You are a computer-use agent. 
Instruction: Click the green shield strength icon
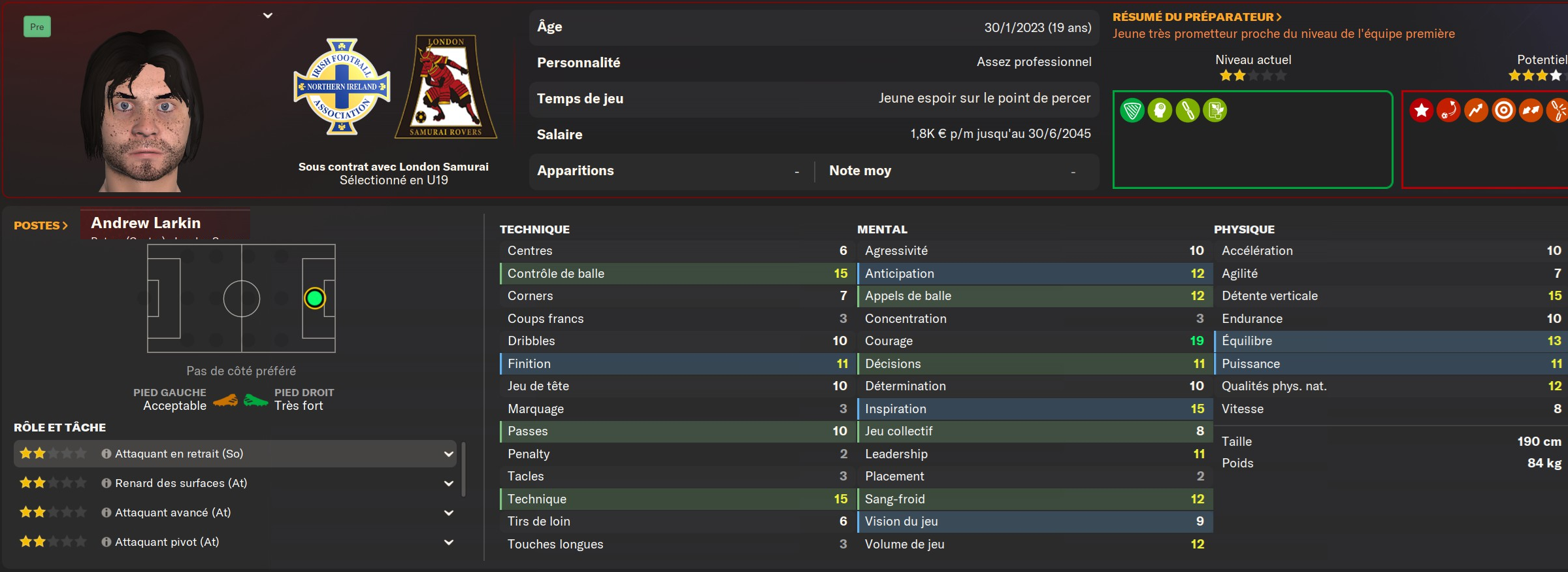pyautogui.click(x=1132, y=110)
